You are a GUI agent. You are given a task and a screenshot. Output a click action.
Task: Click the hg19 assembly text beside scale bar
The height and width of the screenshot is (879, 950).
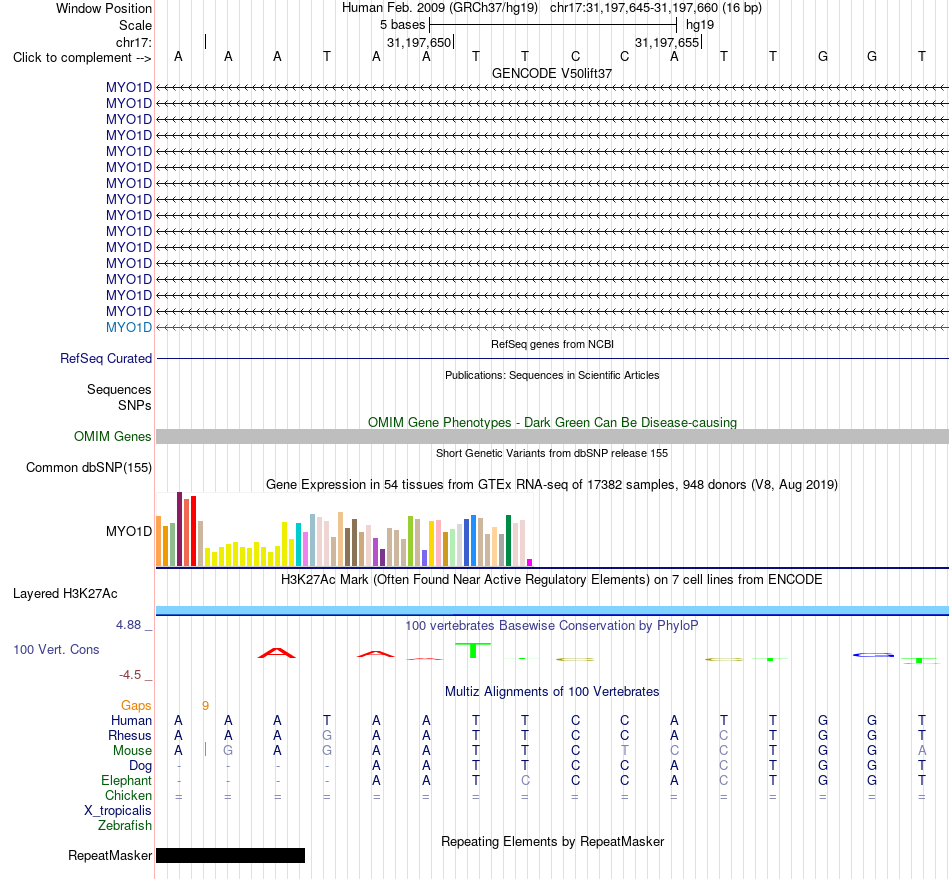(700, 25)
